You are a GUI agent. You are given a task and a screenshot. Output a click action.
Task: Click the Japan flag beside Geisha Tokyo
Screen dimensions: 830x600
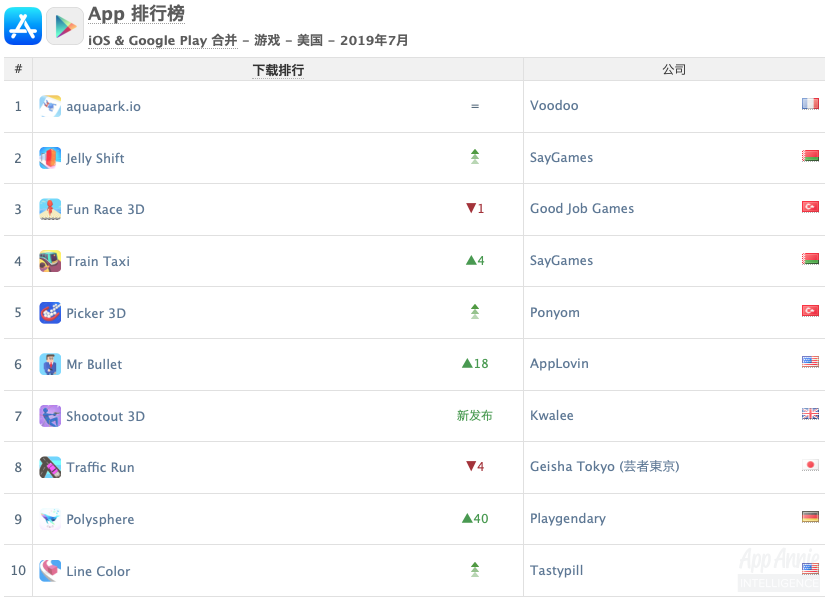coord(810,464)
